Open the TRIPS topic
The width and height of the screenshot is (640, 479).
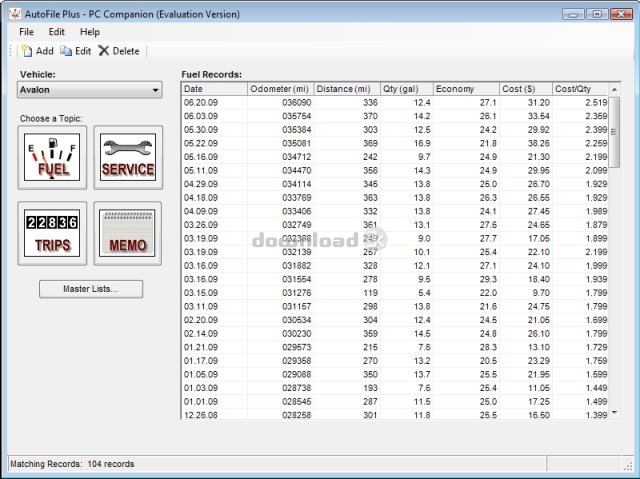[x=52, y=233]
